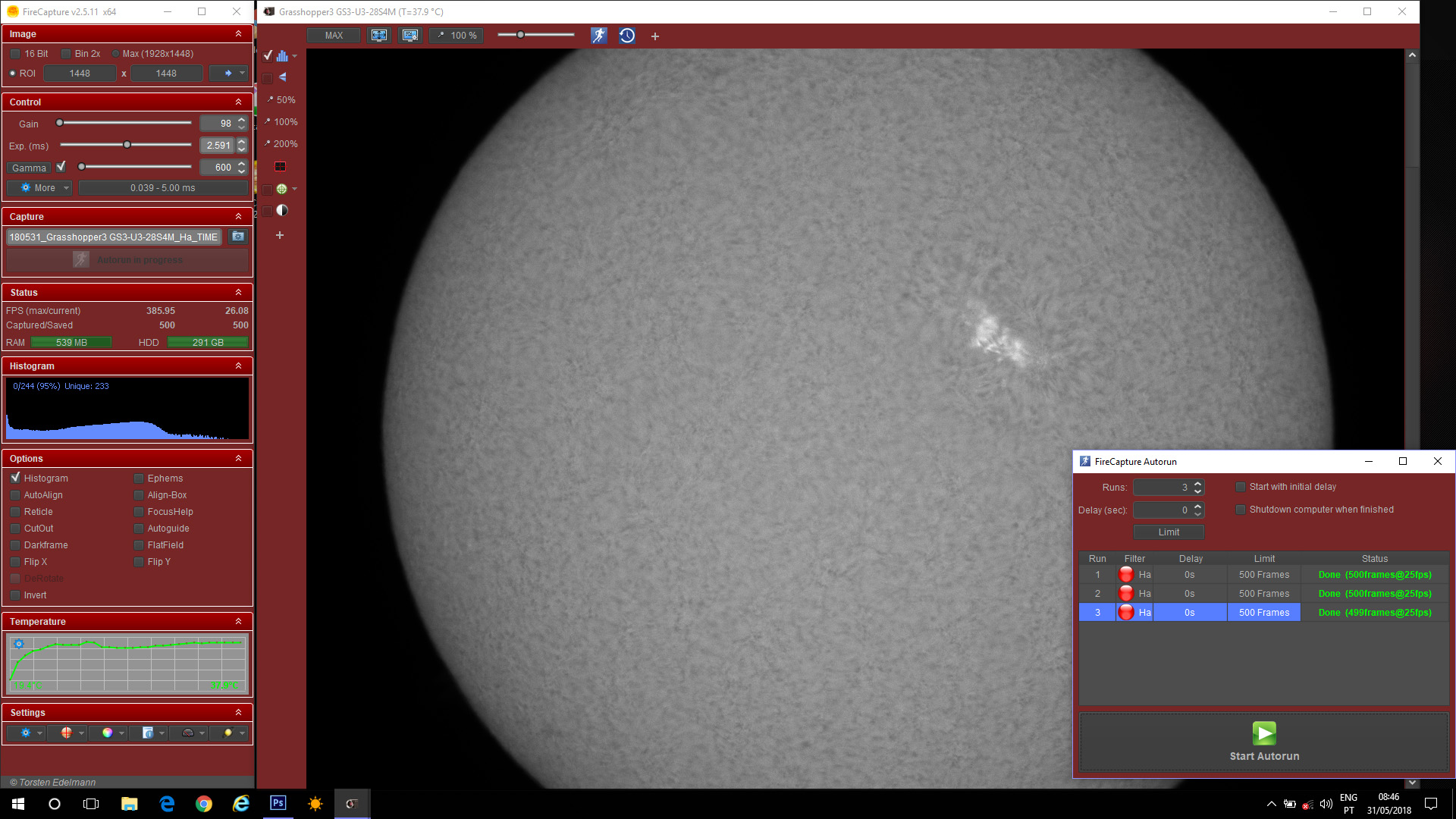Open File Explorer from the taskbar

130,804
